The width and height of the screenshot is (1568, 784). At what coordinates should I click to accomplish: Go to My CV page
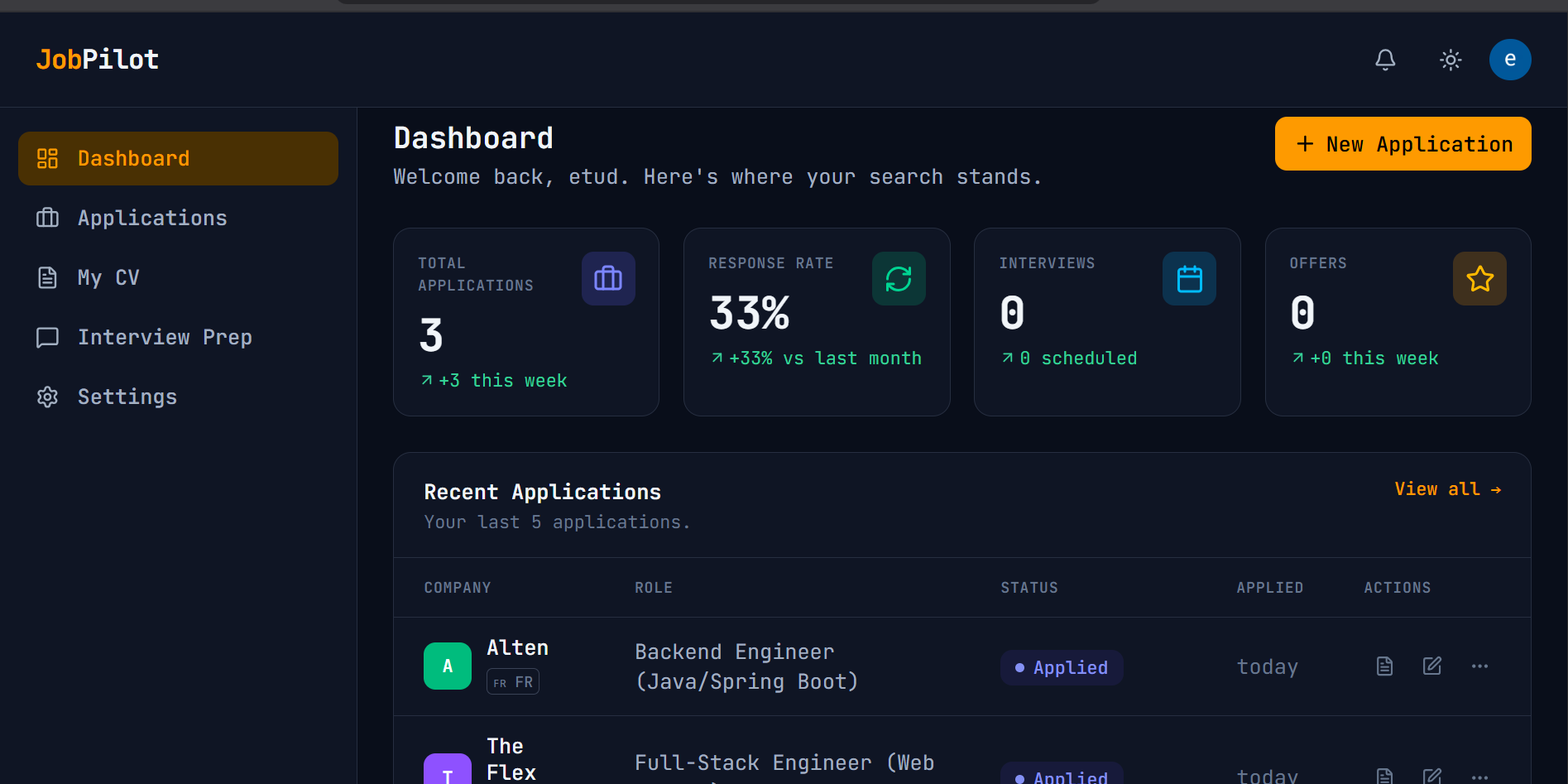[178, 277]
